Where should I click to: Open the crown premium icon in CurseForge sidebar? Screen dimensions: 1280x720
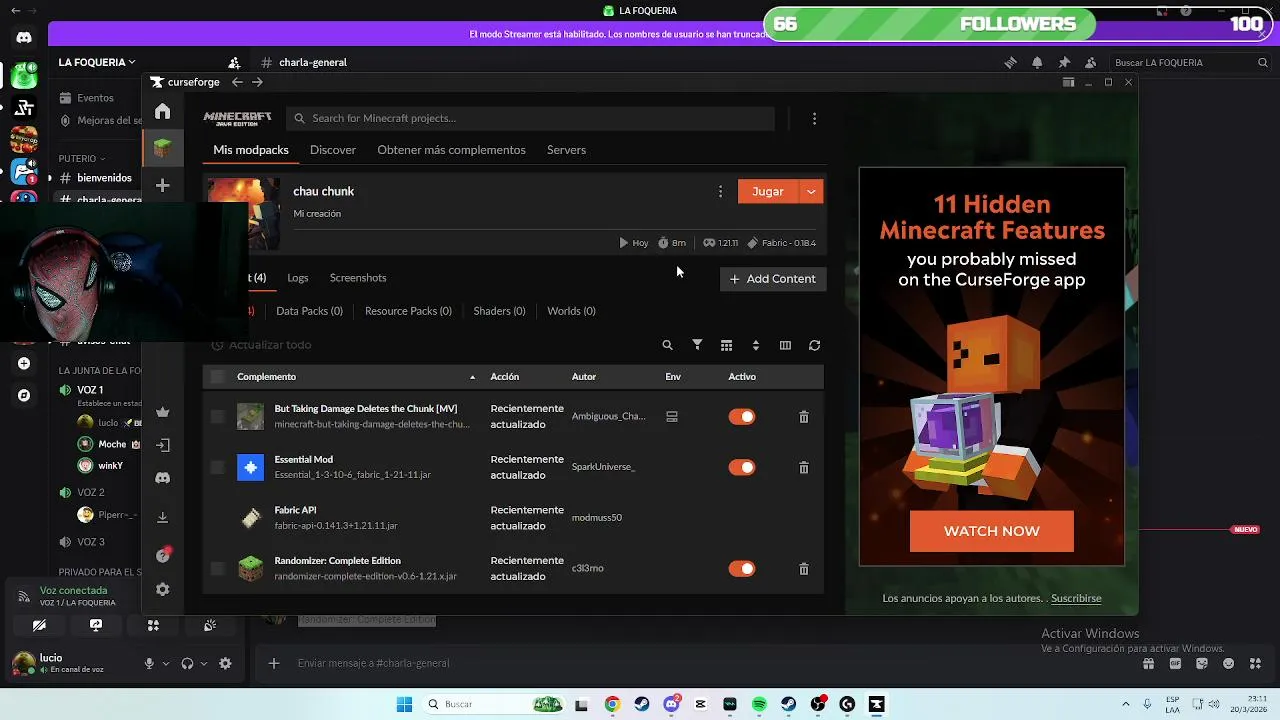162,412
